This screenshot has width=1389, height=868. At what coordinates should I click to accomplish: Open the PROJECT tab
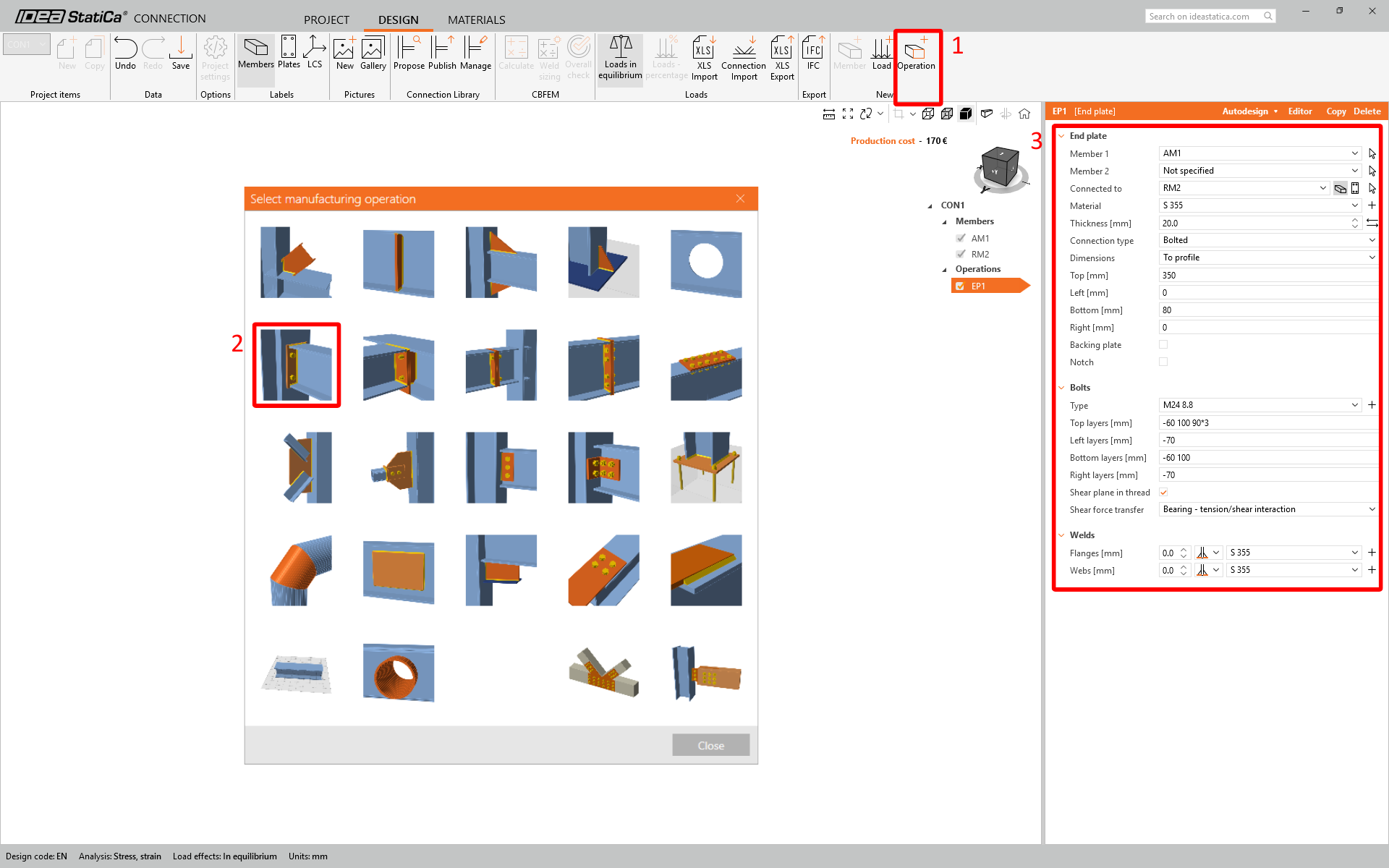[326, 20]
